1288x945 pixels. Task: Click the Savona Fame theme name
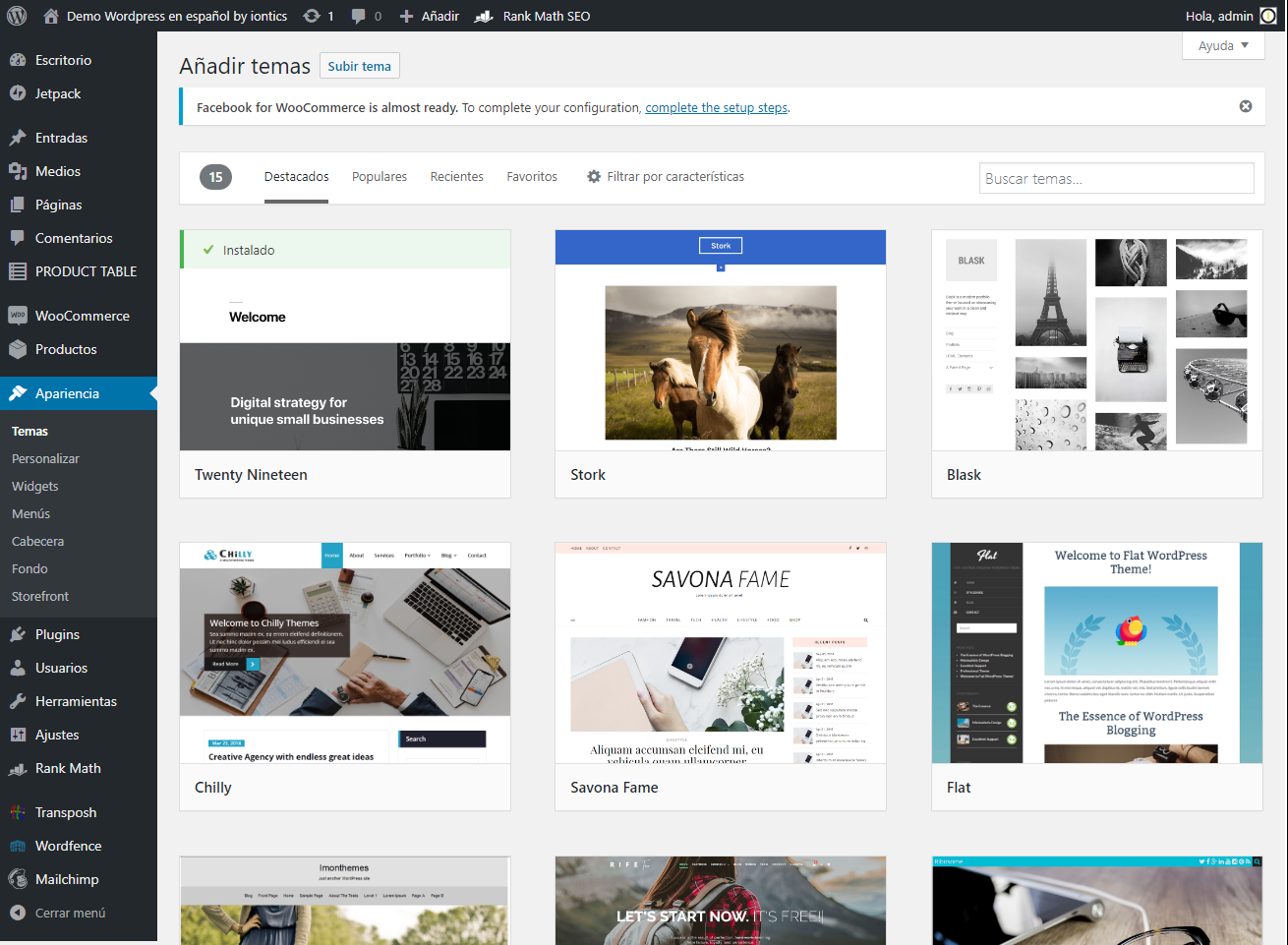pyautogui.click(x=615, y=788)
